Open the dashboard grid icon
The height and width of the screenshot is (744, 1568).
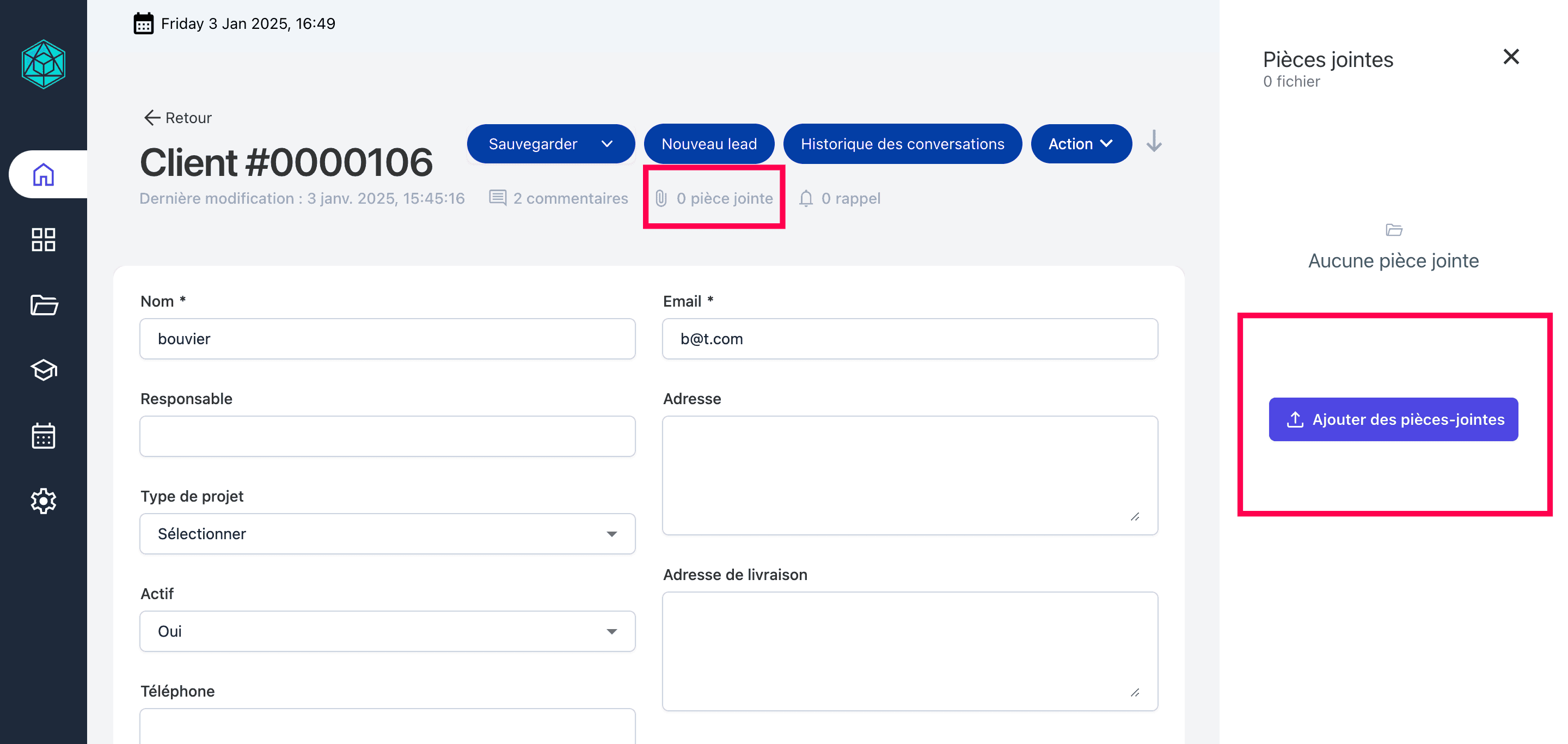click(43, 240)
